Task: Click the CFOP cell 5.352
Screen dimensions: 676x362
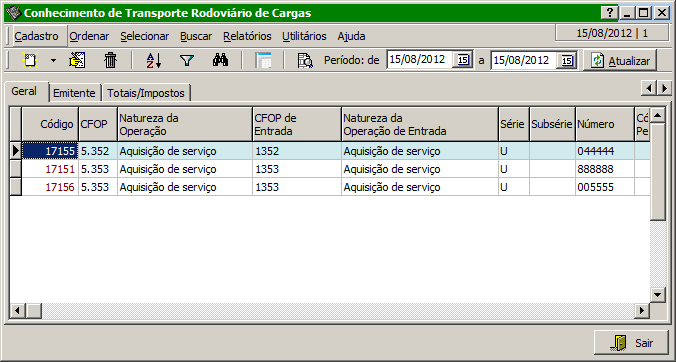Action: click(x=98, y=151)
